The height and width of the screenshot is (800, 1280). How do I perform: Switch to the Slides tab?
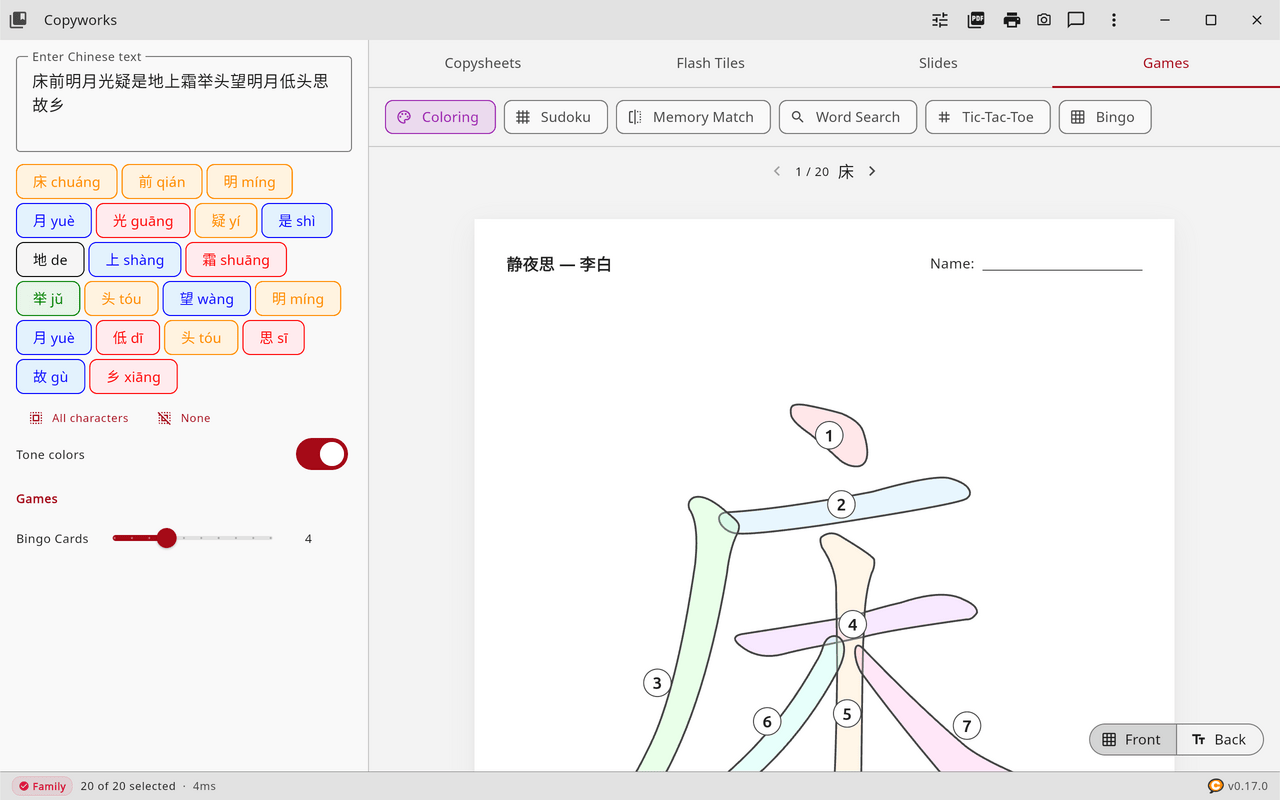938,63
